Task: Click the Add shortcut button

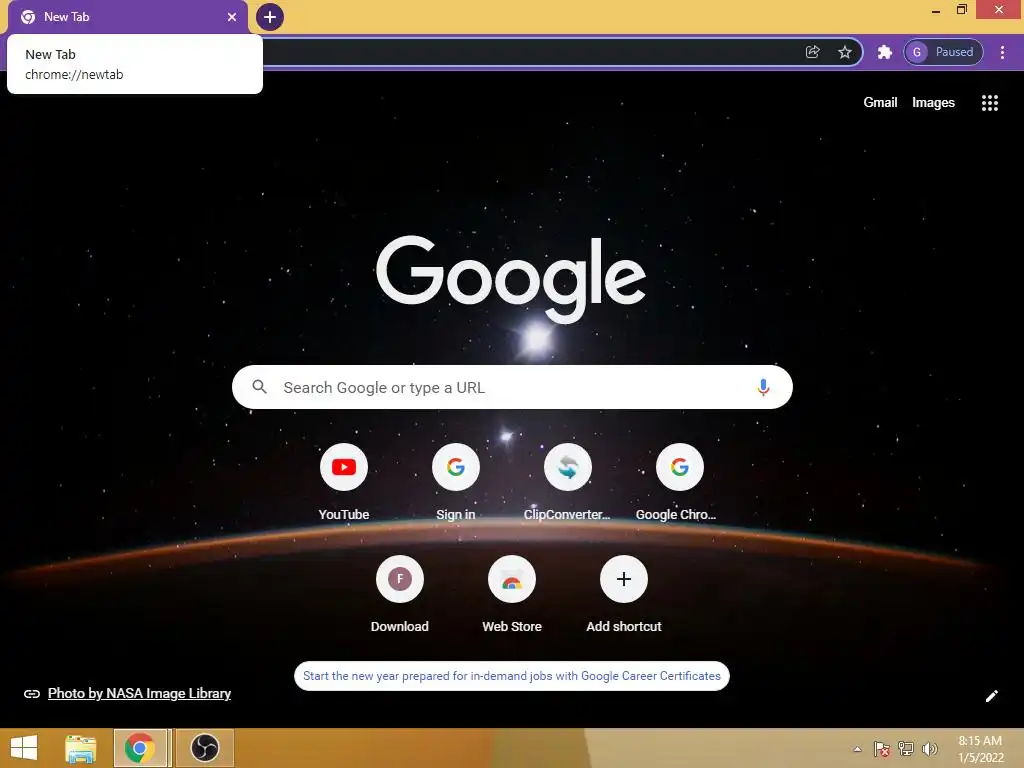Action: (x=624, y=595)
